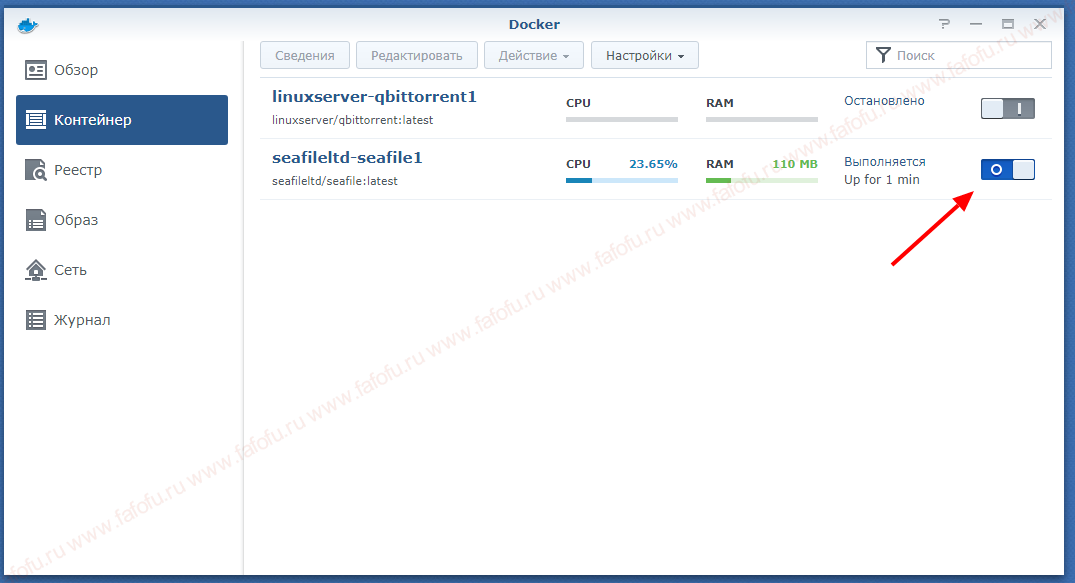Minimize the Docker window
Image resolution: width=1075 pixels, height=583 pixels.
pyautogui.click(x=976, y=24)
